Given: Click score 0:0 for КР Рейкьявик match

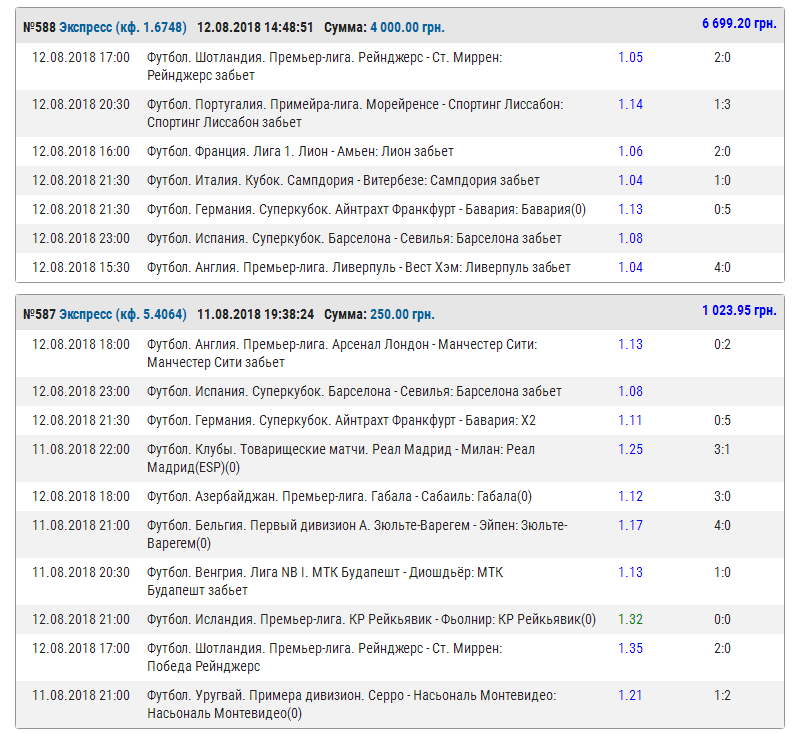Looking at the screenshot, I should [x=722, y=619].
